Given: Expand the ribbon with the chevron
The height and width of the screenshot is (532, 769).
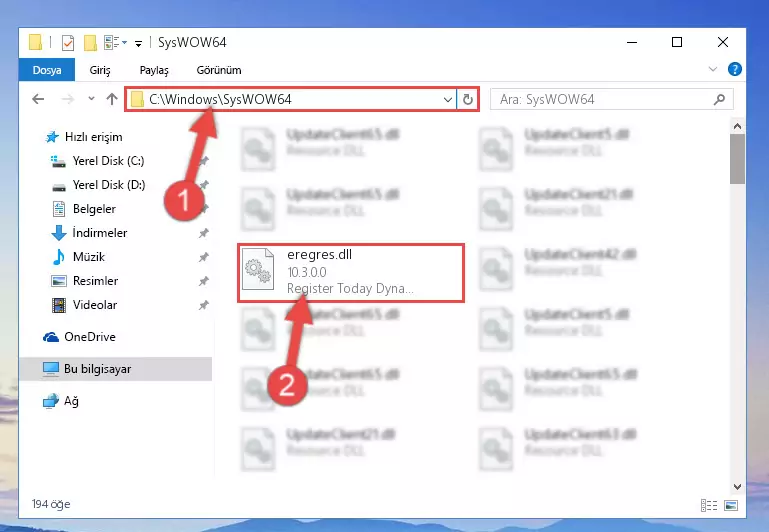Looking at the screenshot, I should coord(713,70).
